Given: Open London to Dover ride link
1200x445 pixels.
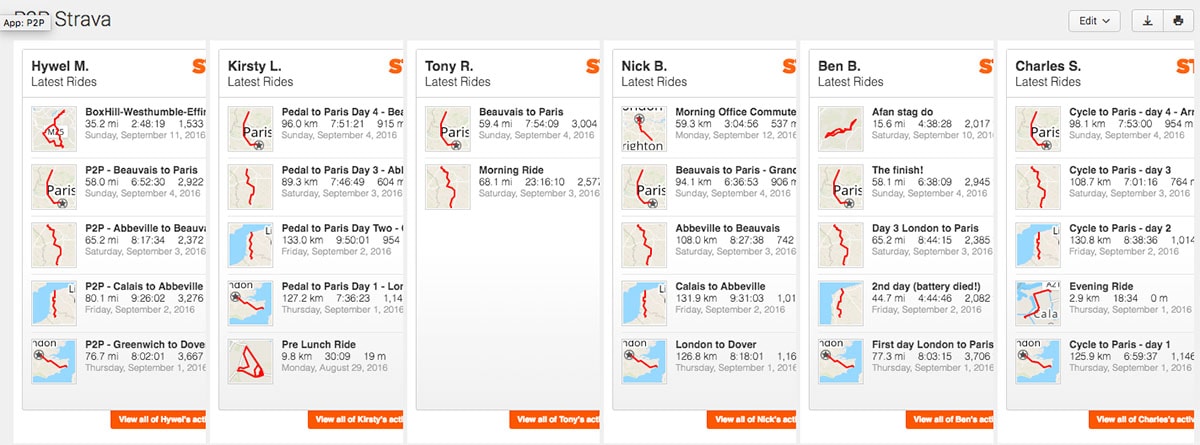Looking at the screenshot, I should (x=716, y=344).
